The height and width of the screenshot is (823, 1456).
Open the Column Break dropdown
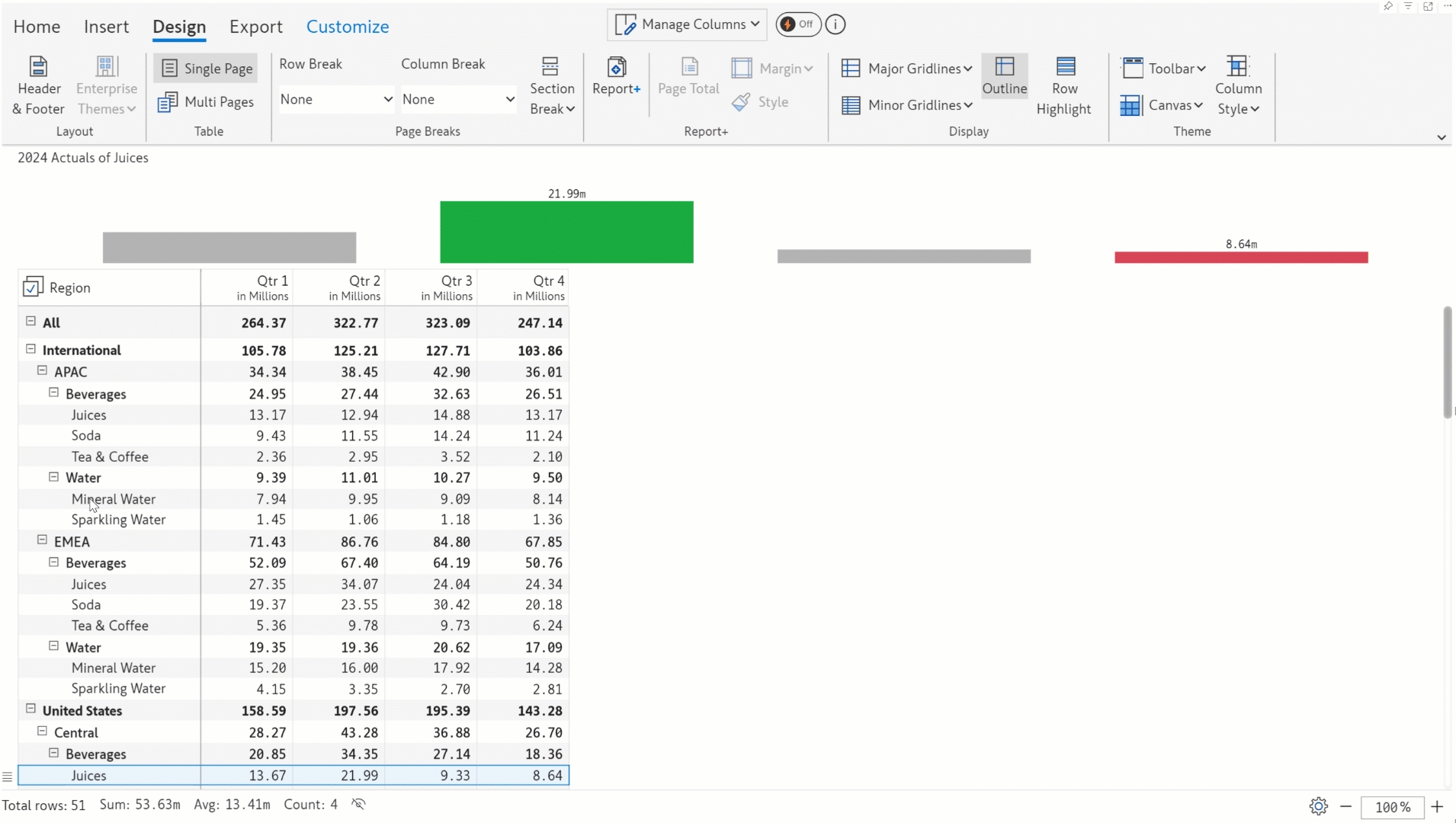(x=457, y=99)
